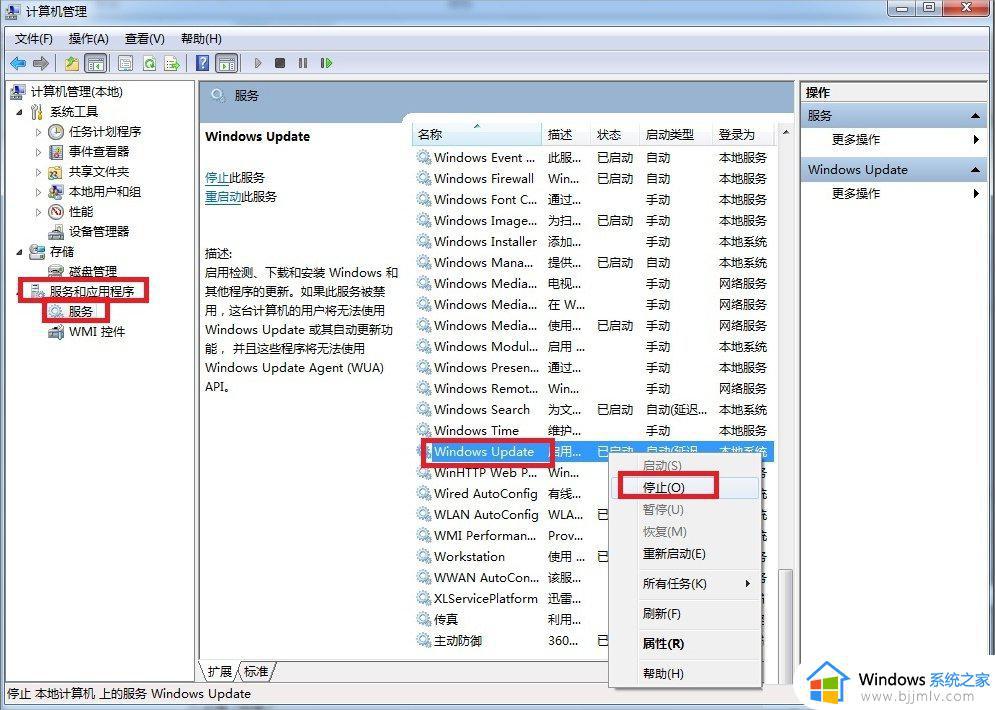The image size is (995, 710).
Task: Select 本地用户和组 in the tree
Action: pyautogui.click(x=104, y=192)
